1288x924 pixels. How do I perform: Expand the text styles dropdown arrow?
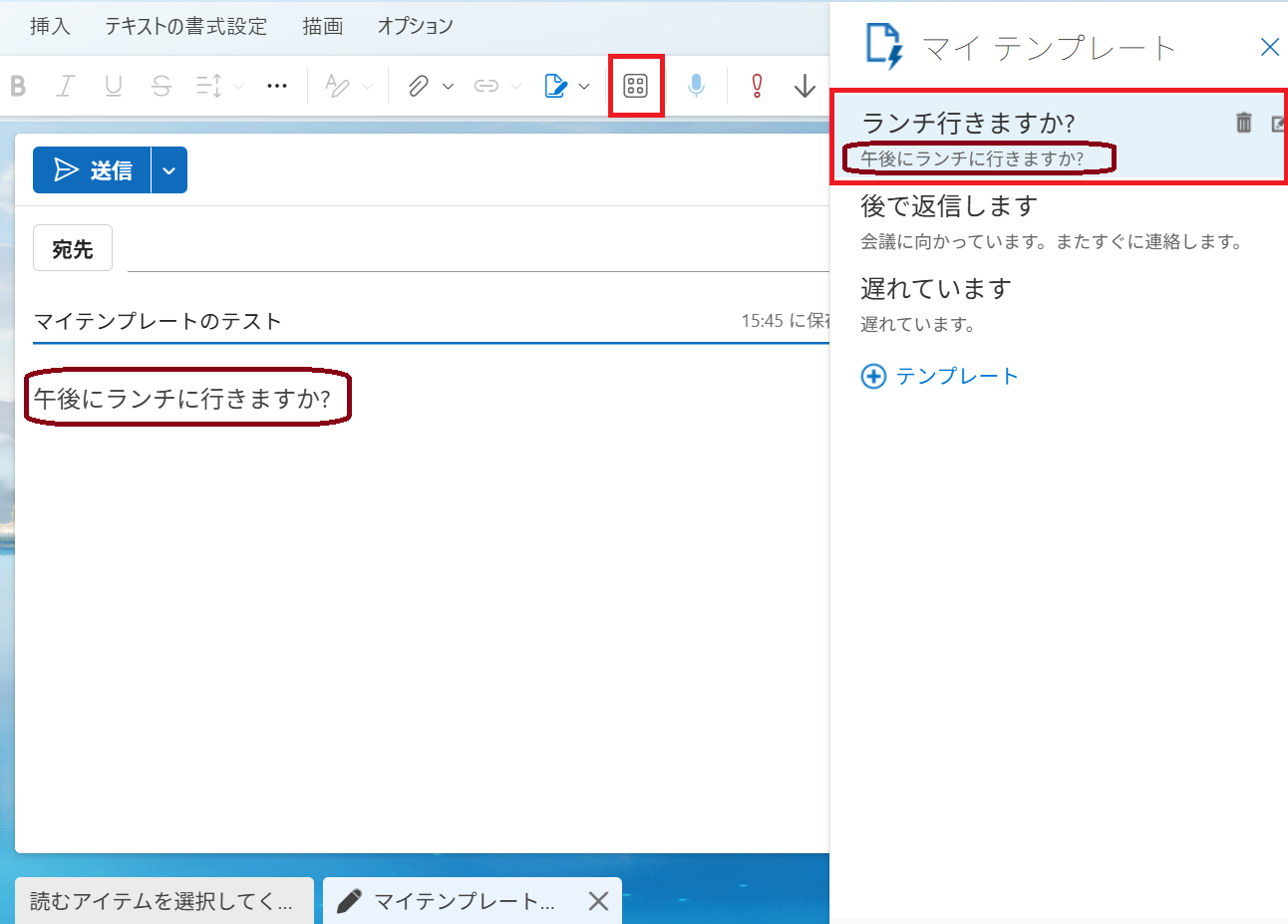(368, 87)
